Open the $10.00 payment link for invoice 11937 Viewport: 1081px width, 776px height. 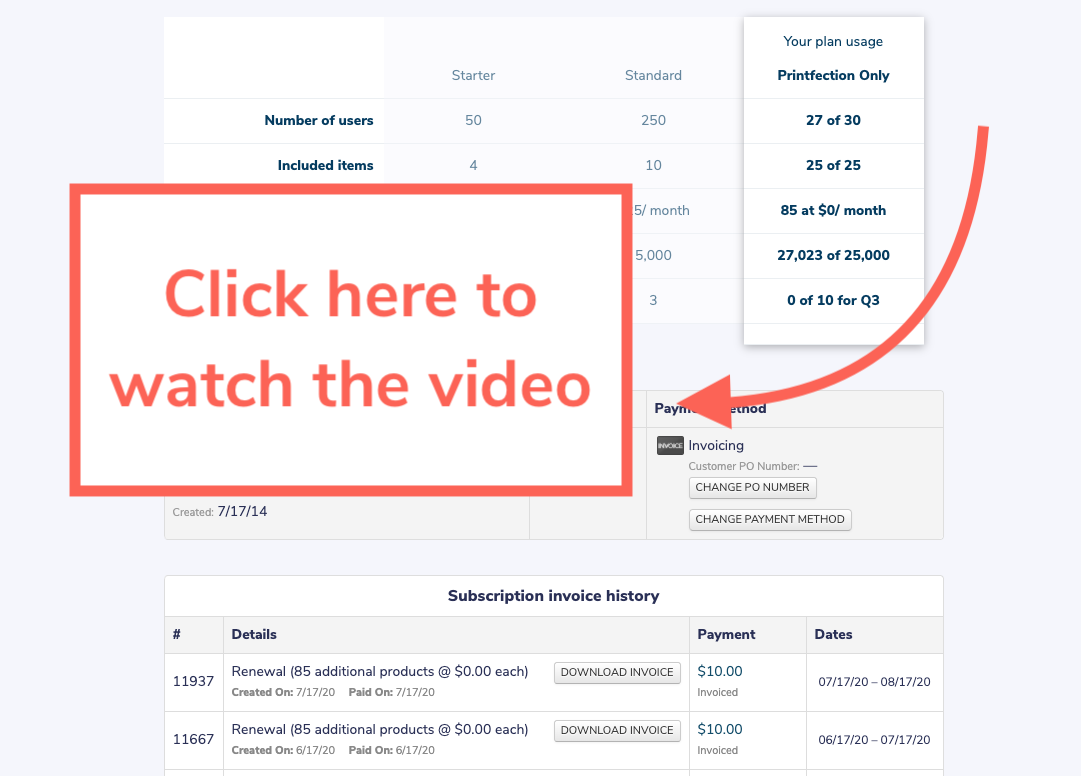720,672
